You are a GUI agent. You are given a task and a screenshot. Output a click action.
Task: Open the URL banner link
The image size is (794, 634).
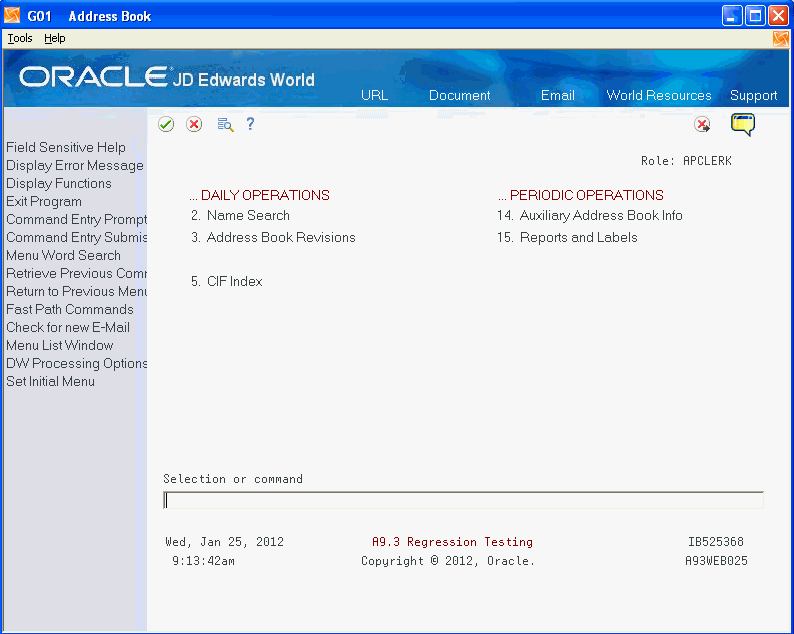(375, 95)
